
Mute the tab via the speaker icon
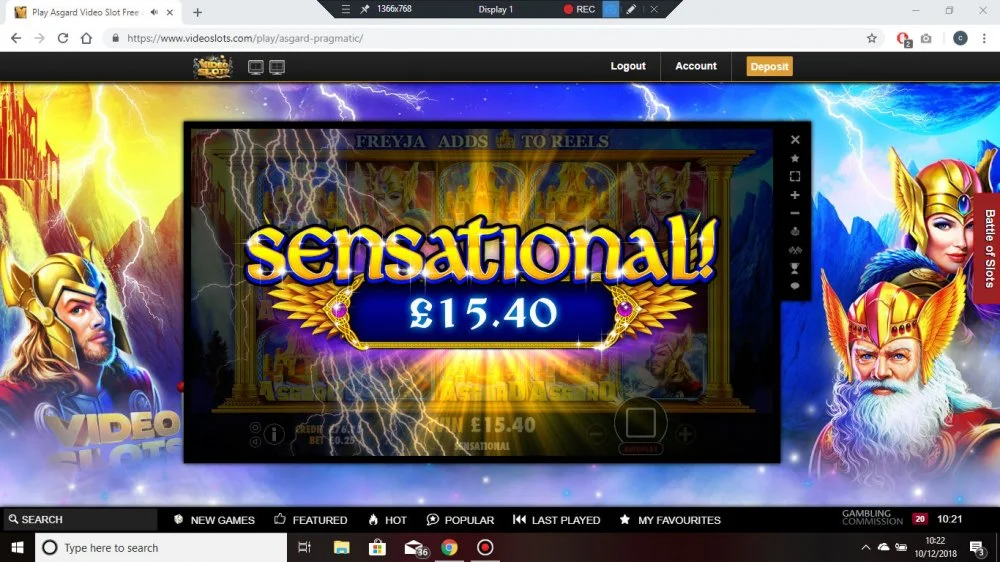pos(154,12)
